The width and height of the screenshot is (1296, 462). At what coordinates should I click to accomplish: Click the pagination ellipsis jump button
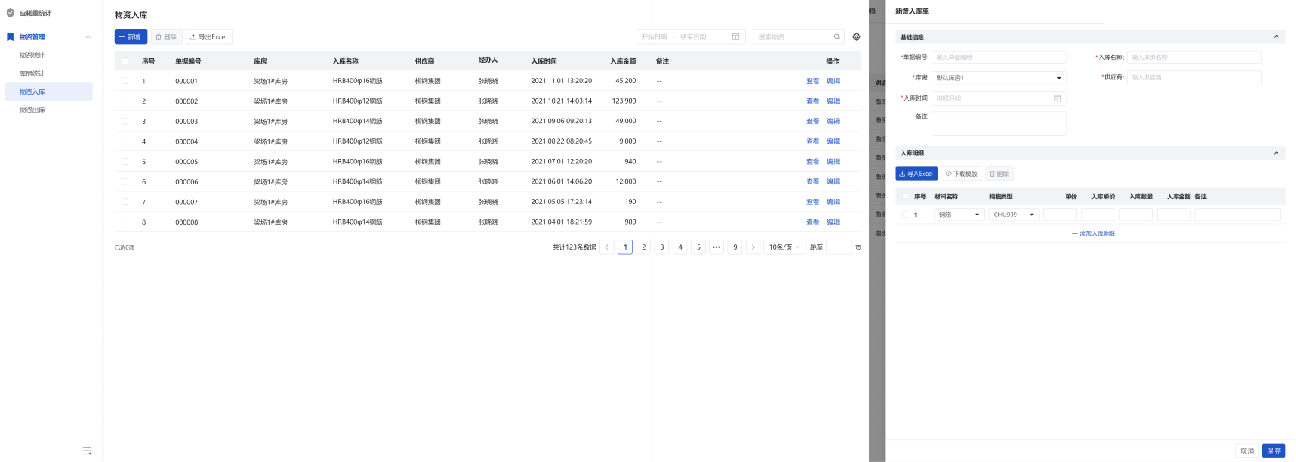click(x=716, y=246)
